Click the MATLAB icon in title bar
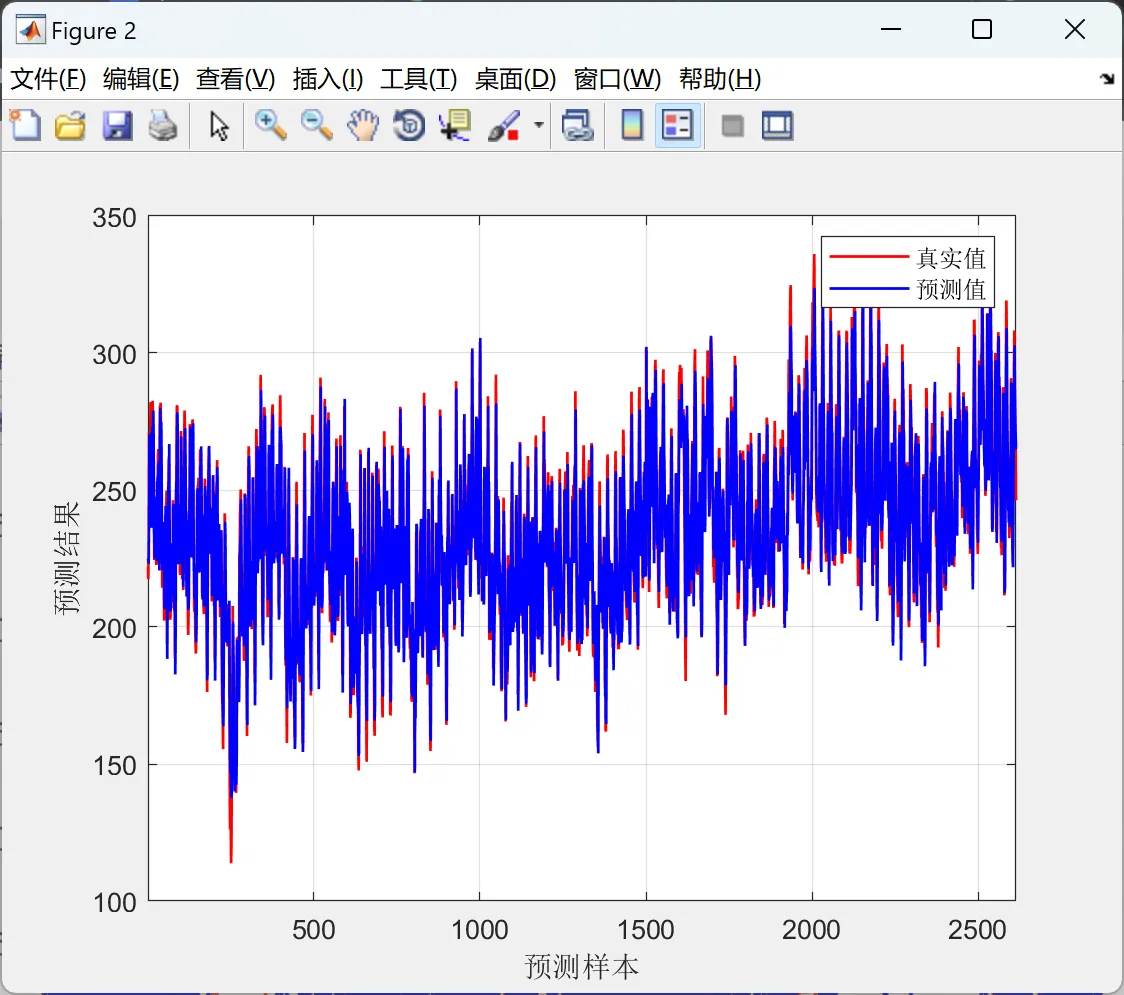 [31, 30]
